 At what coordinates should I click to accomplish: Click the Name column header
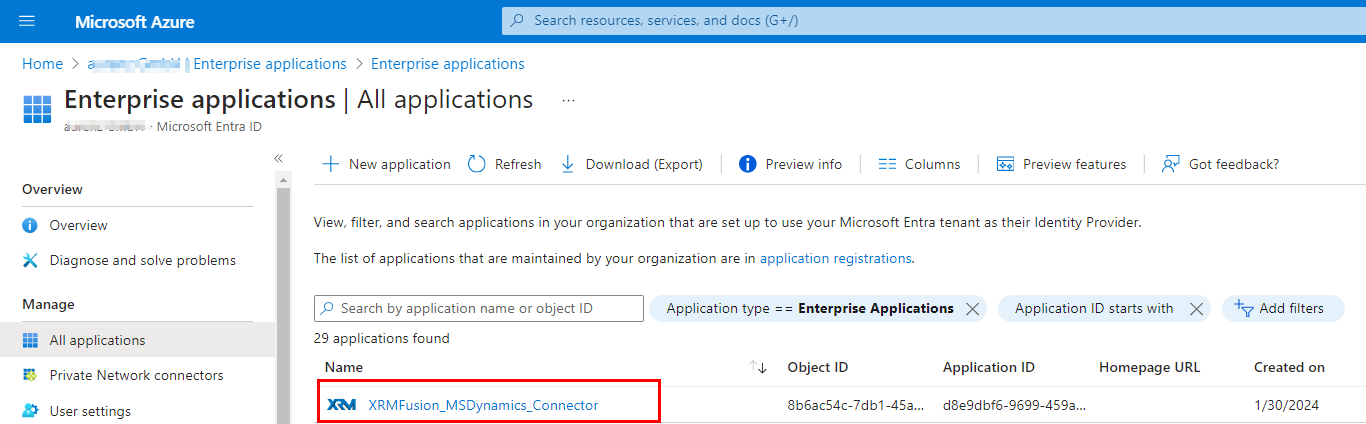tap(344, 367)
